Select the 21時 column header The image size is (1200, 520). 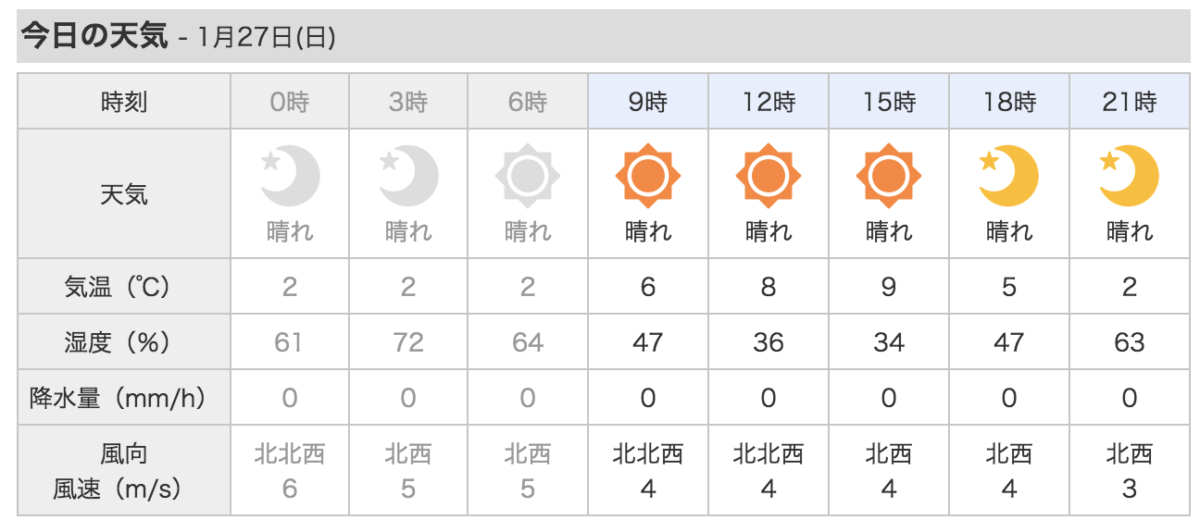click(1128, 101)
